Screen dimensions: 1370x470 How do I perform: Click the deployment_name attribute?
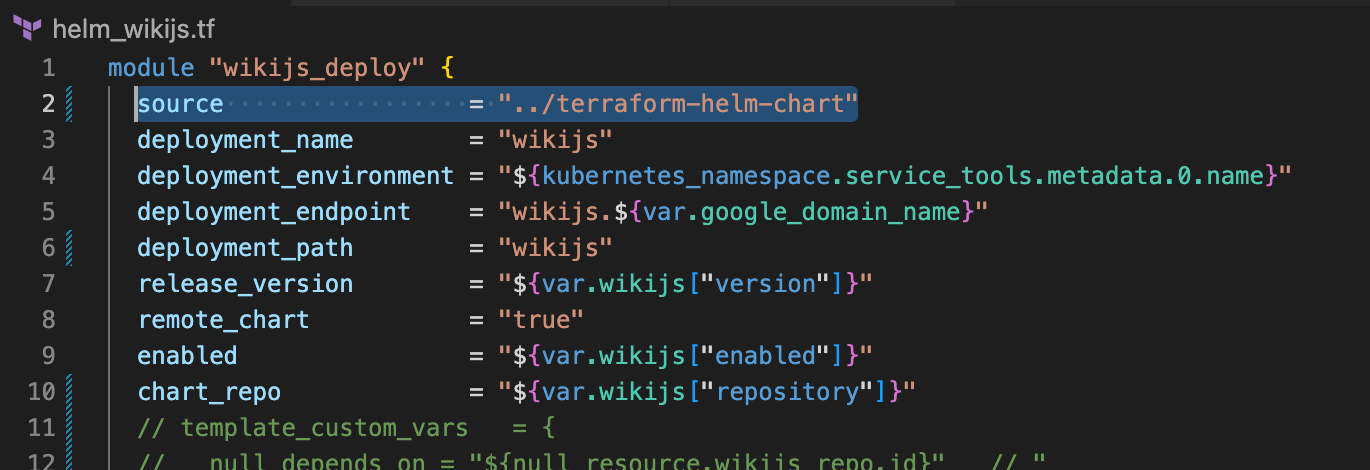pos(245,140)
